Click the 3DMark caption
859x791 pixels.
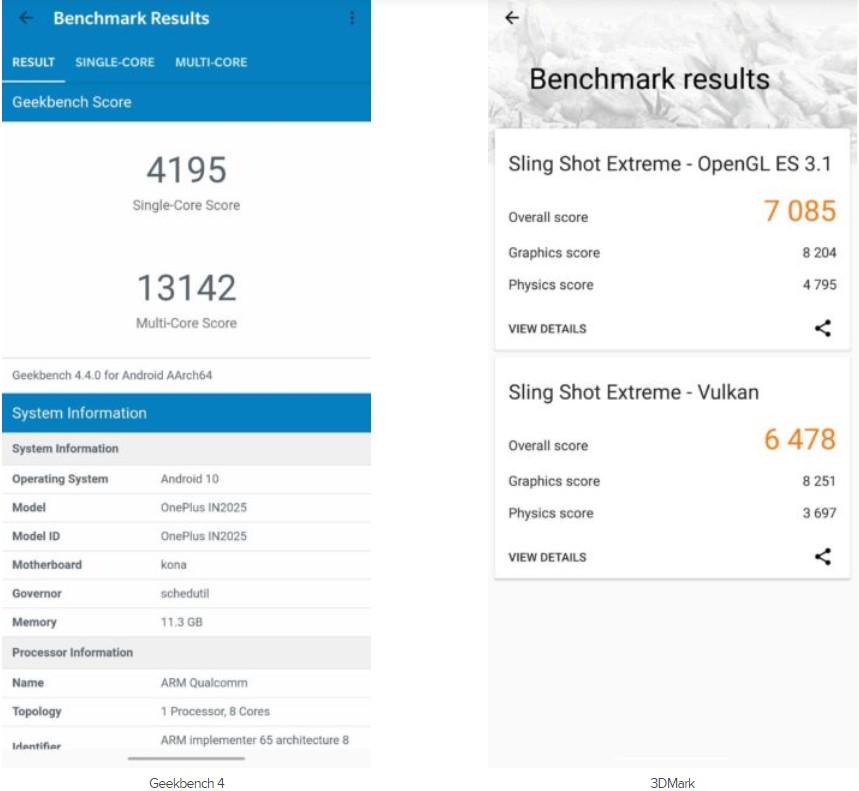tap(672, 783)
